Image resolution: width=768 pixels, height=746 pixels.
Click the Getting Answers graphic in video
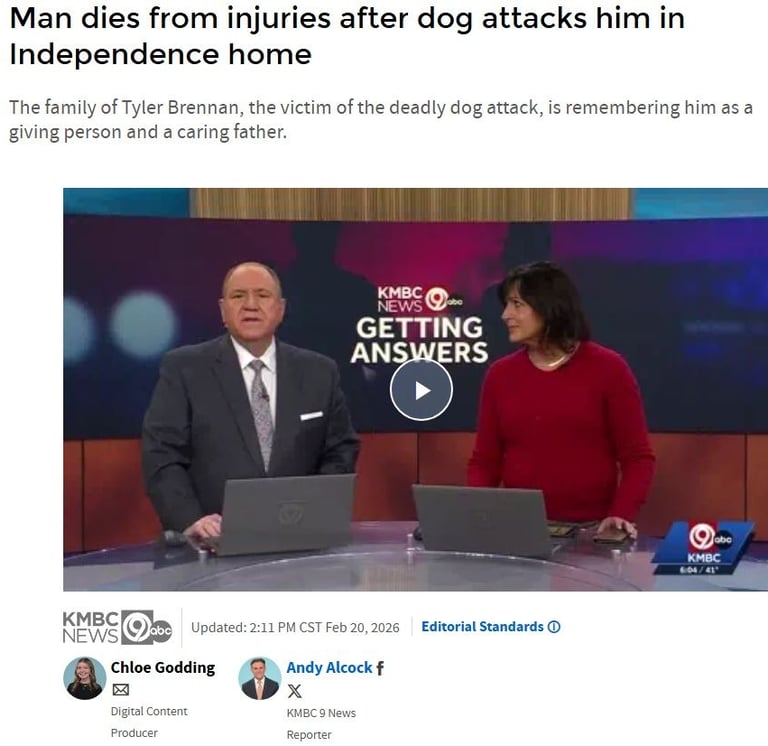pos(419,340)
